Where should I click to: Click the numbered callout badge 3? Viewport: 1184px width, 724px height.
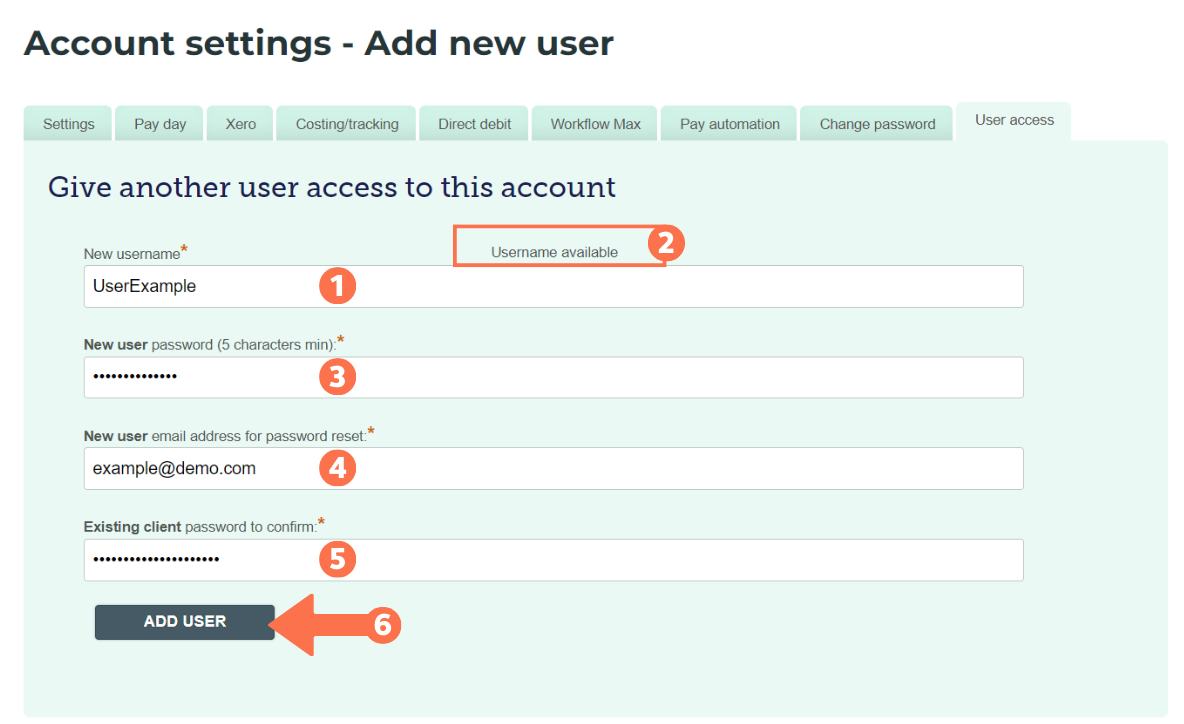coord(337,377)
